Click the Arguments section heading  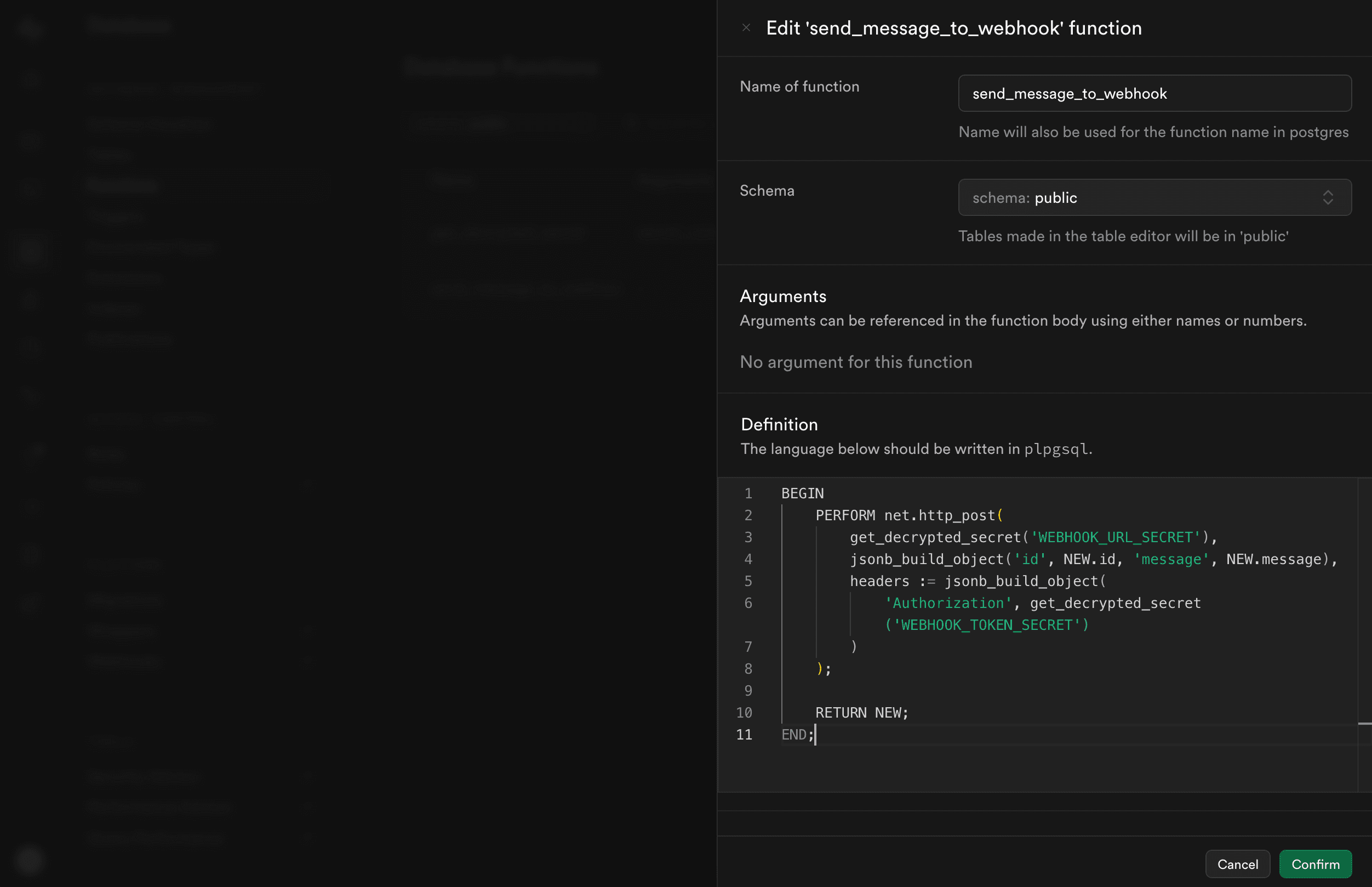(782, 296)
